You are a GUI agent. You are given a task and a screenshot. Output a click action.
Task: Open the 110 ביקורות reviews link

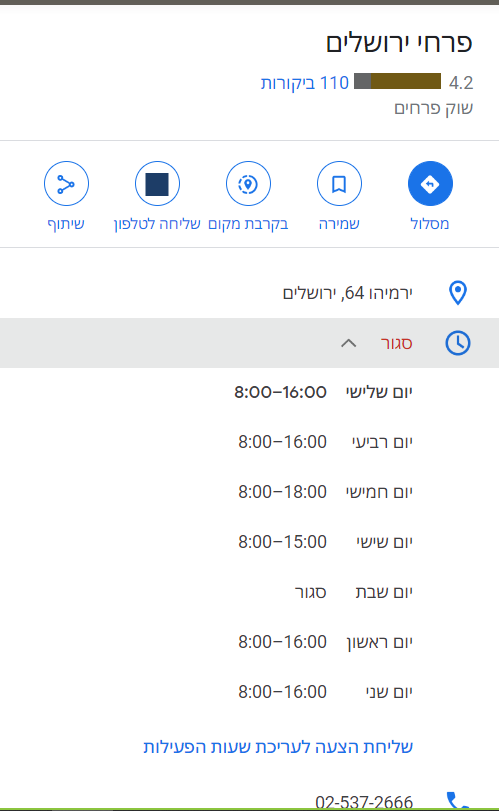(305, 83)
